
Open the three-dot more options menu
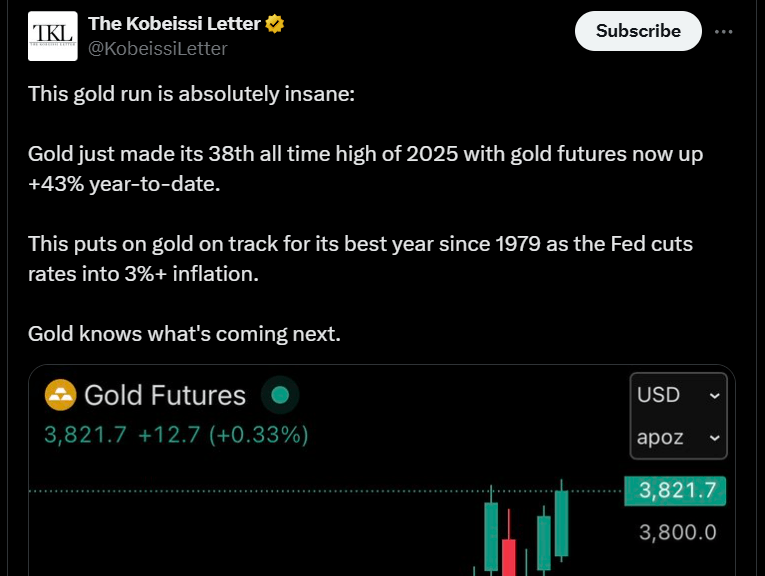point(724,31)
